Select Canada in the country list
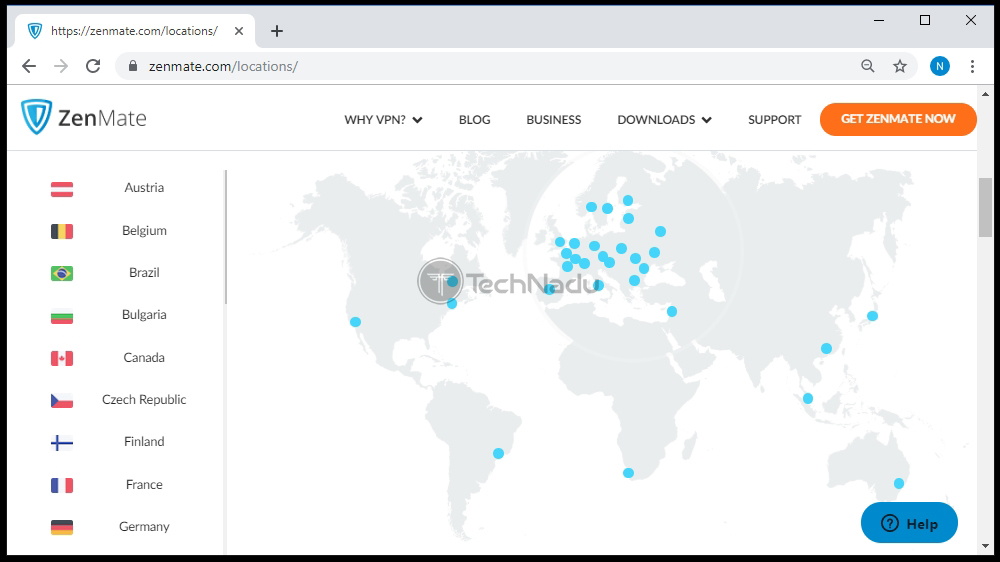The height and width of the screenshot is (562, 1000). 144,357
